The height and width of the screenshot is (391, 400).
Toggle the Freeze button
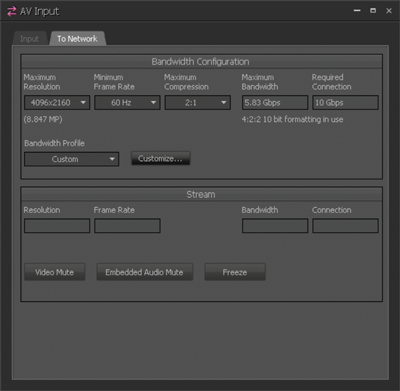[x=235, y=272]
